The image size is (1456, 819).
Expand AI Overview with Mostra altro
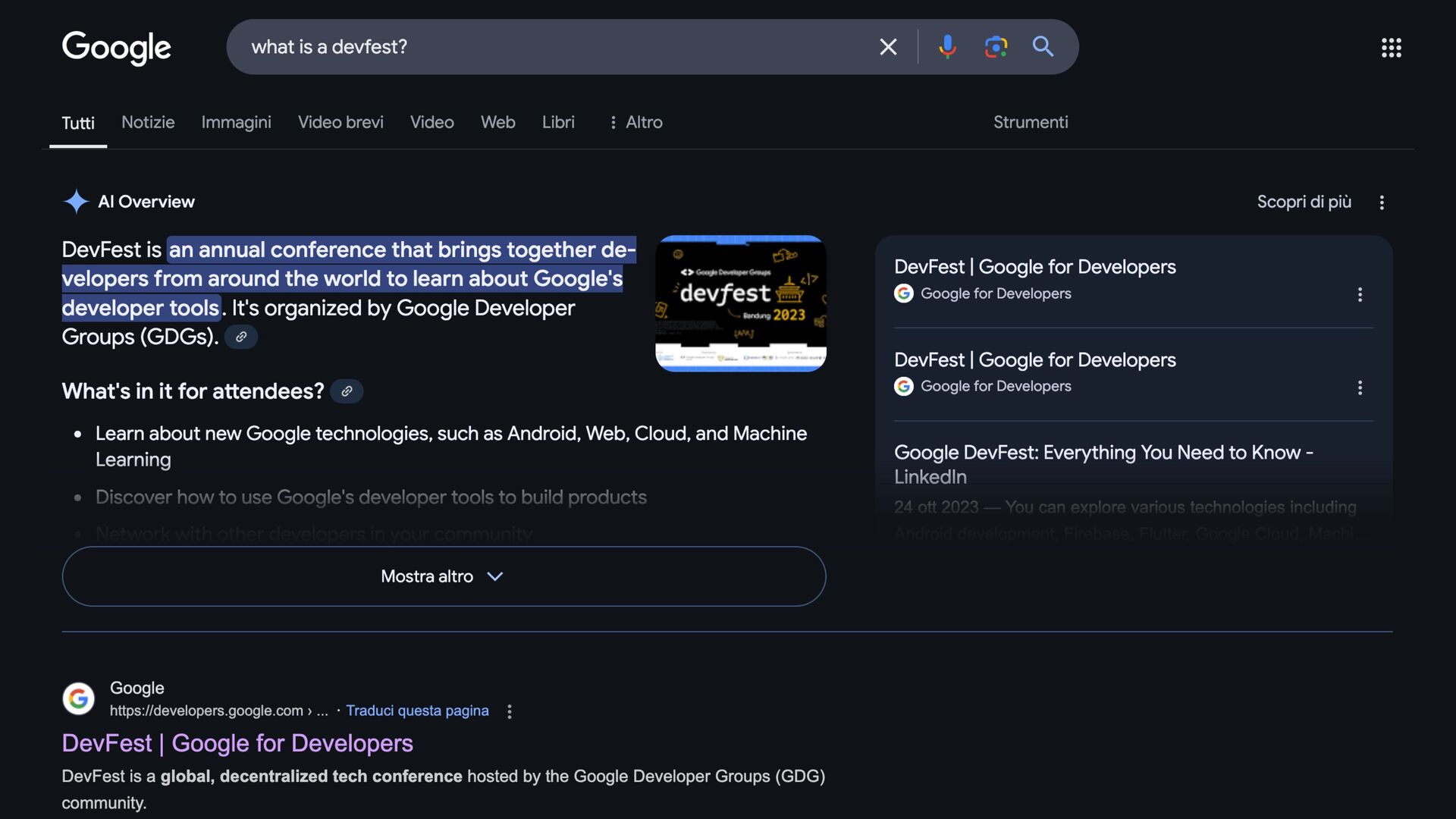[x=444, y=576]
